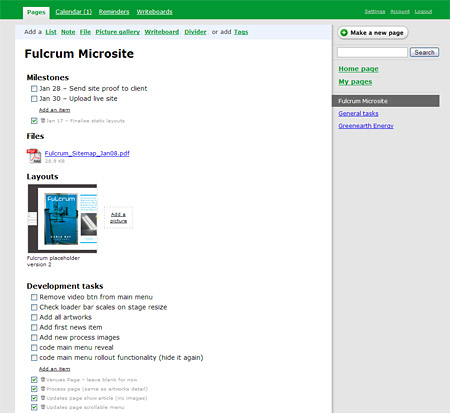Click the Files section heading
This screenshot has height=413, width=450.
[x=35, y=136]
